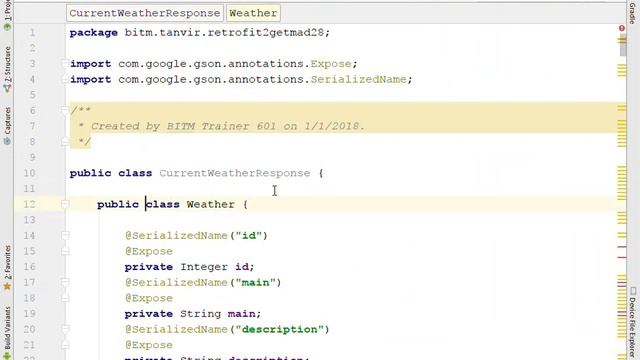Open the Gradle side panel

[x=632, y=12]
